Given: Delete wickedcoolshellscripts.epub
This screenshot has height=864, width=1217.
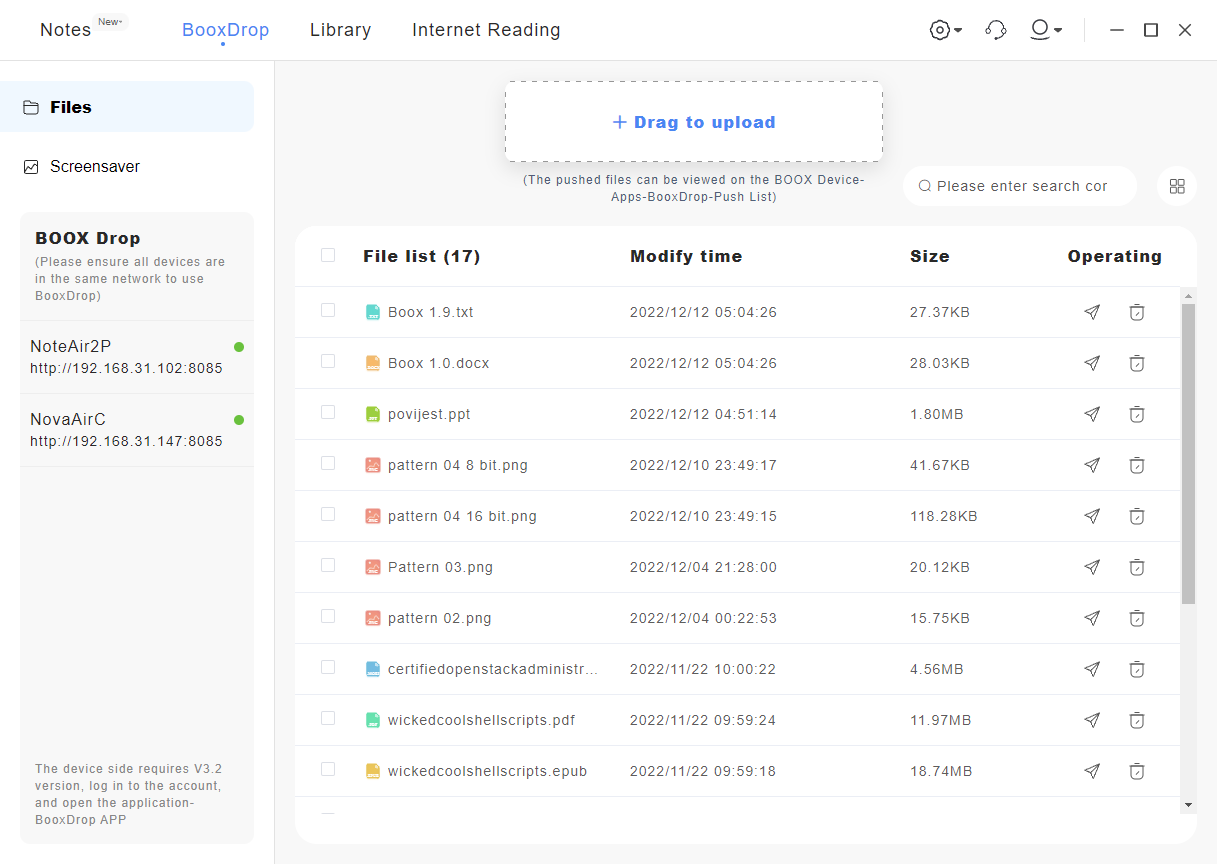Looking at the screenshot, I should tap(1137, 771).
